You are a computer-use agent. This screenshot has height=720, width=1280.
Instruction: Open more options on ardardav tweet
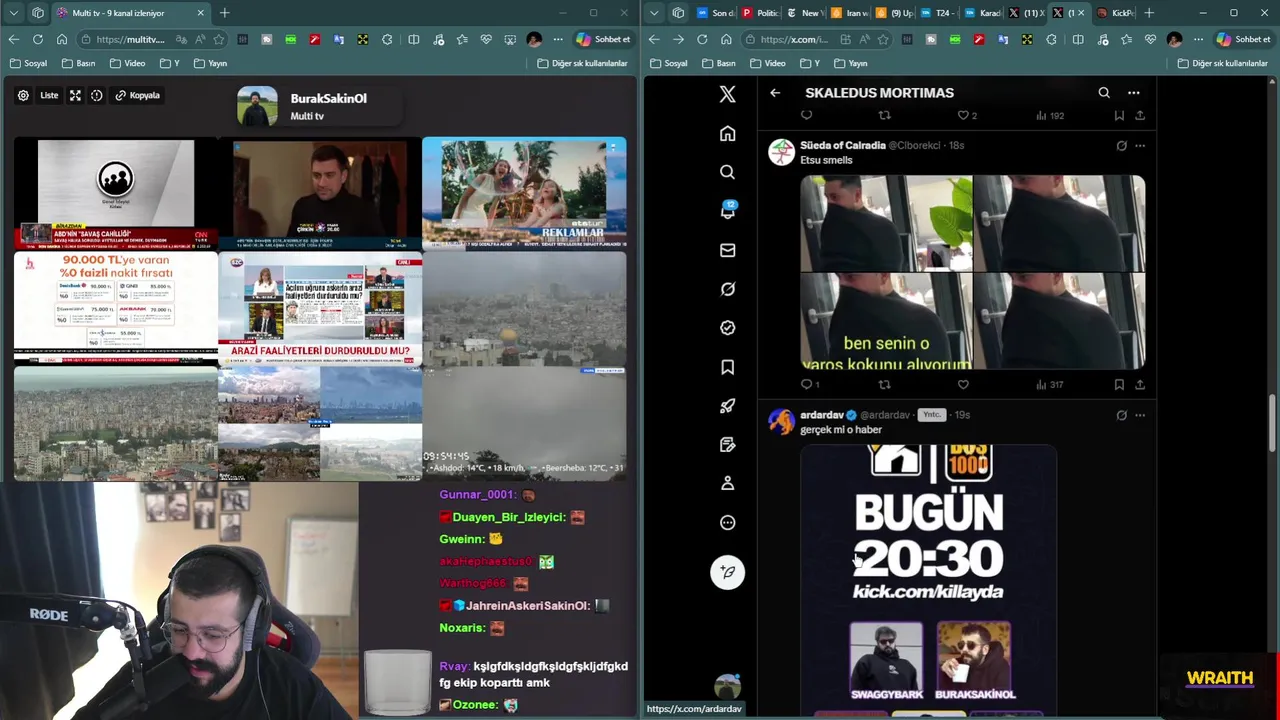1140,415
